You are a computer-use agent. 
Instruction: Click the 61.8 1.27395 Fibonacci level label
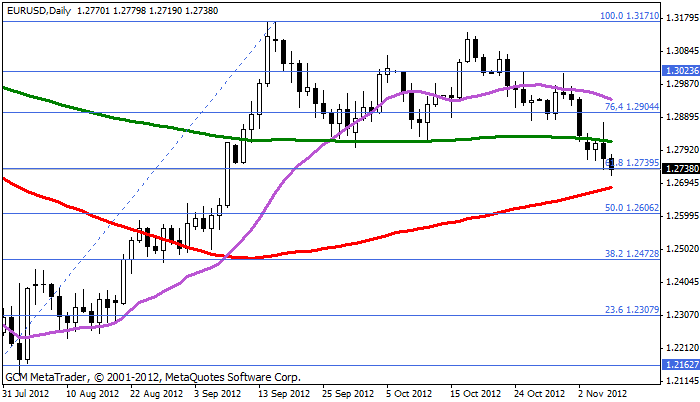(632, 163)
